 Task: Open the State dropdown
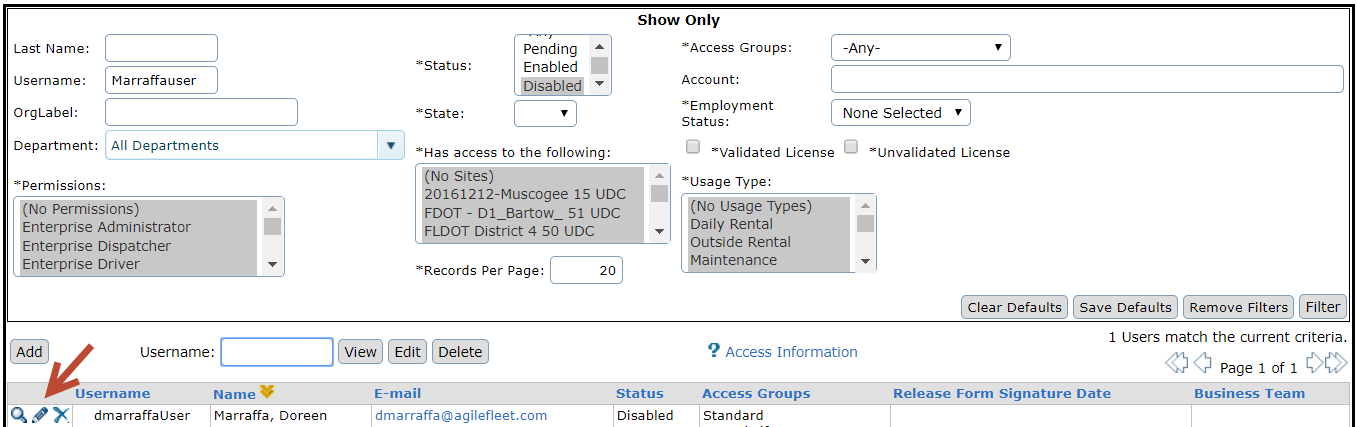[545, 113]
